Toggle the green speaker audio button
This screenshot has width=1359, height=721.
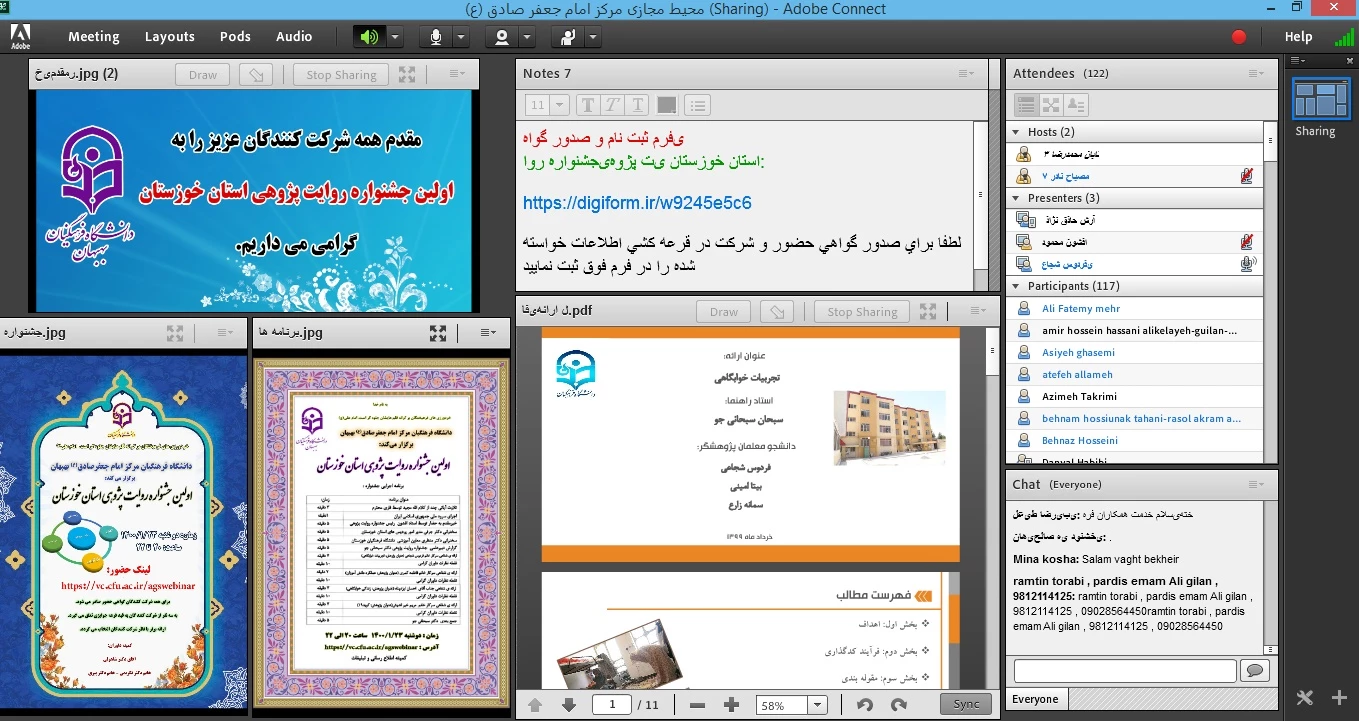point(369,37)
